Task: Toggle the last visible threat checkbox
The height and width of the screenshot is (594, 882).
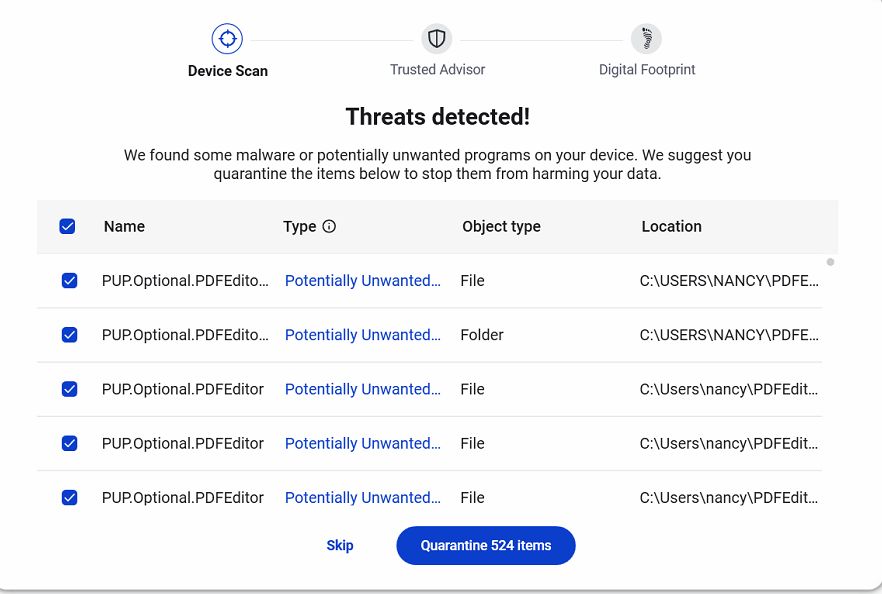Action: [69, 497]
